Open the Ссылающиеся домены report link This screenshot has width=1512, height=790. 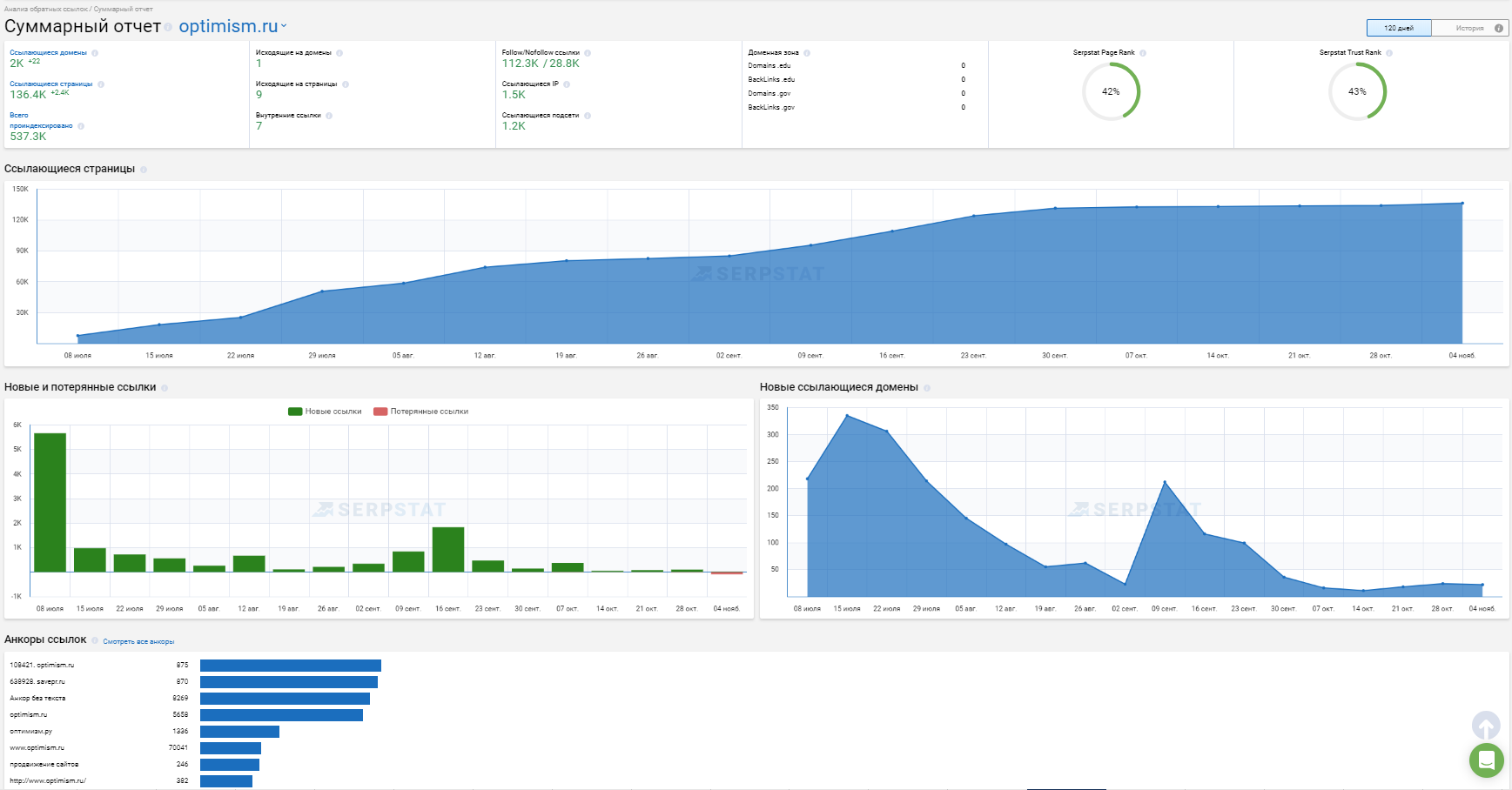pos(48,53)
